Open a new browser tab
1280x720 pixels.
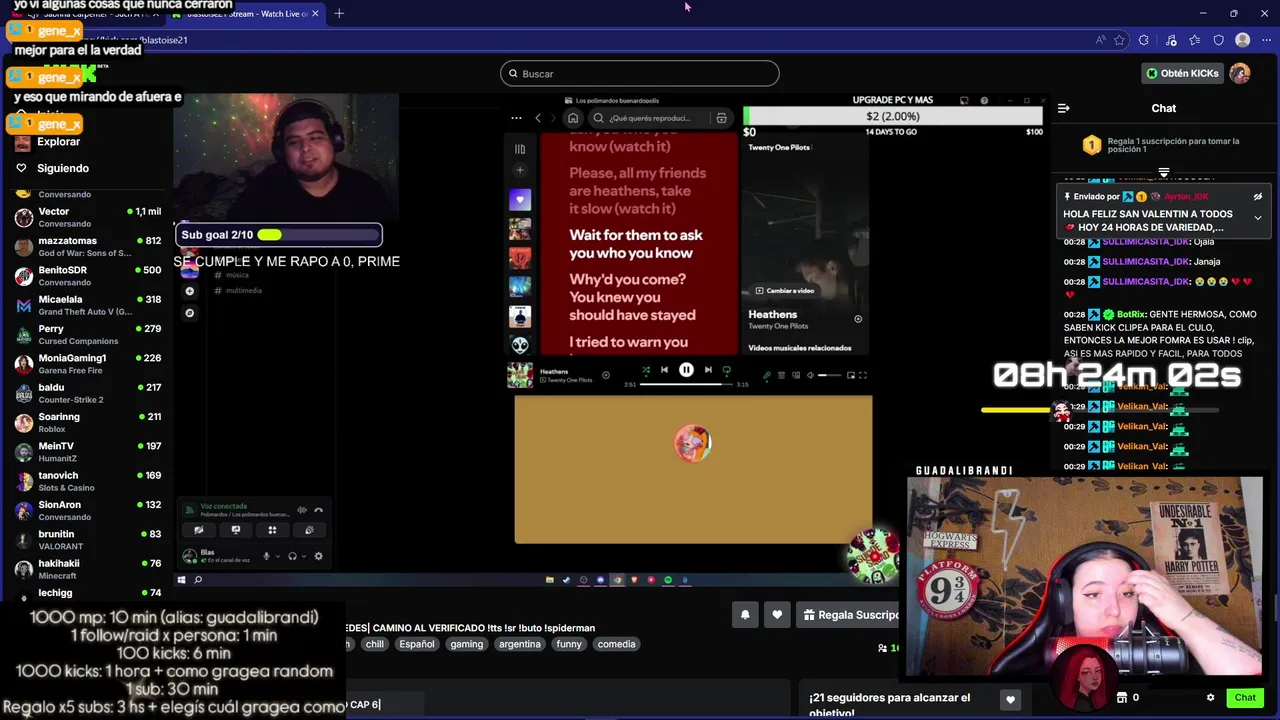(339, 13)
